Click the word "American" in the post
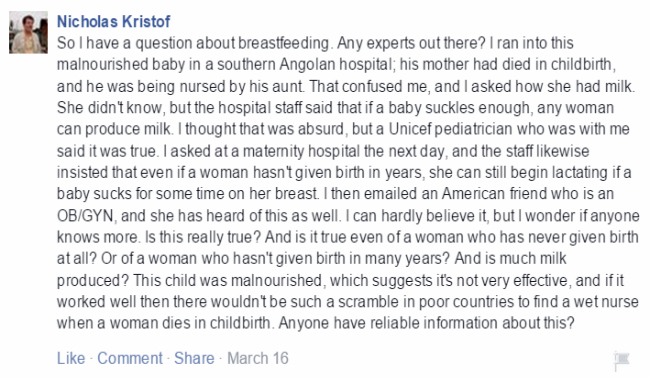The image size is (650, 378). (x=472, y=194)
